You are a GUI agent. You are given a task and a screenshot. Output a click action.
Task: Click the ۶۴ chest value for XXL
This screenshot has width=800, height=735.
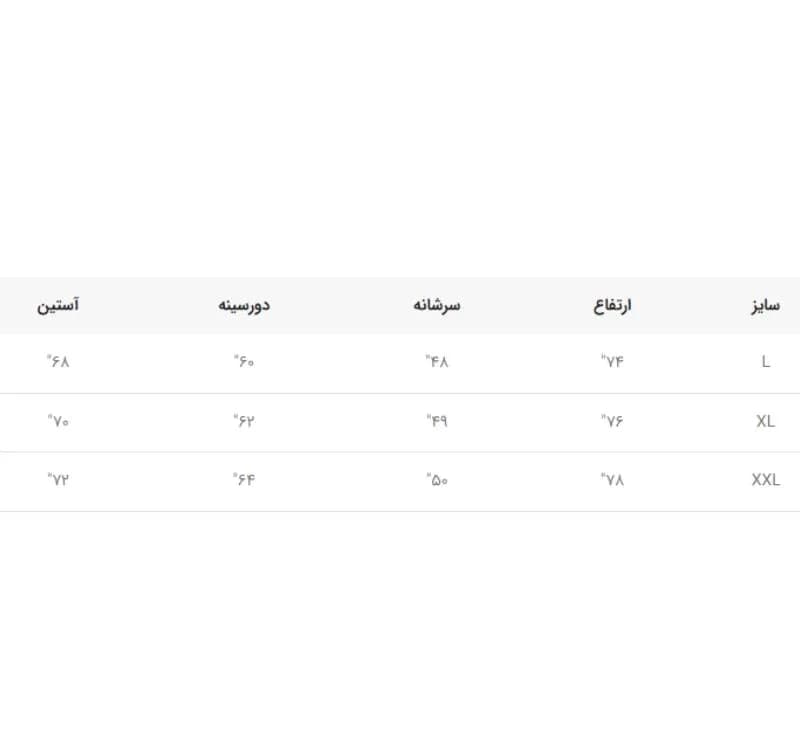tap(244, 479)
